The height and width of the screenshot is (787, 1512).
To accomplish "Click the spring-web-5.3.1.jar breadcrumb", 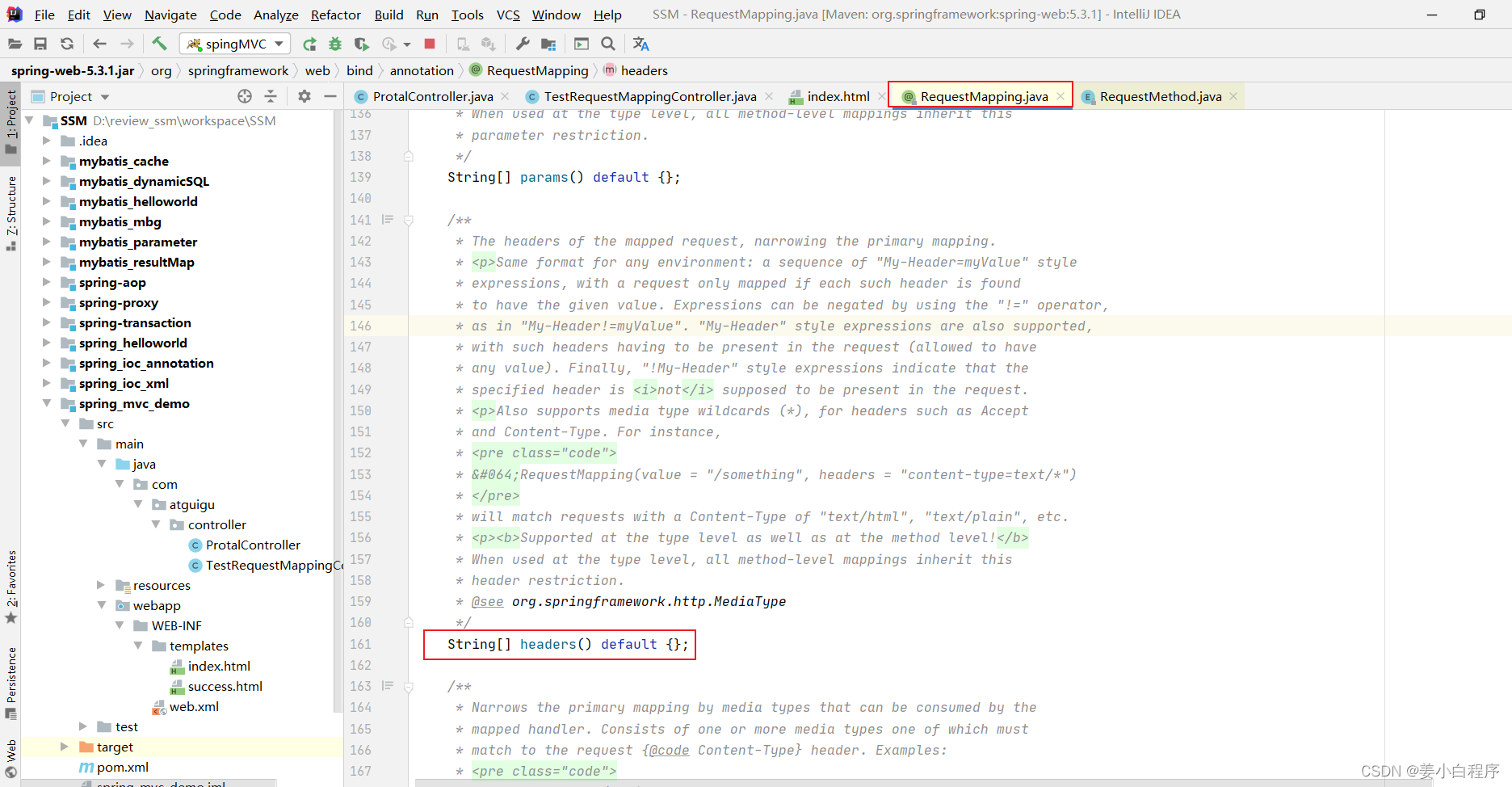I will (73, 70).
